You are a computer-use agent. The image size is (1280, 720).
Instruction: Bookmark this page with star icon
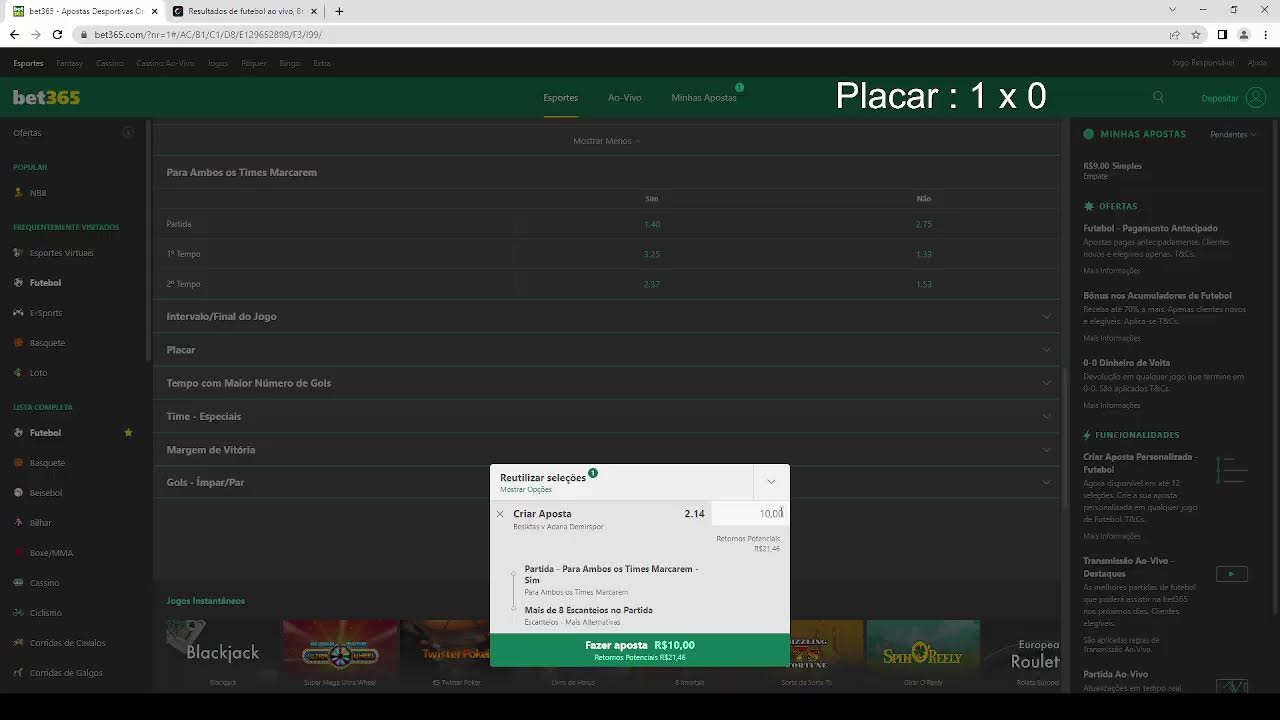click(1195, 34)
